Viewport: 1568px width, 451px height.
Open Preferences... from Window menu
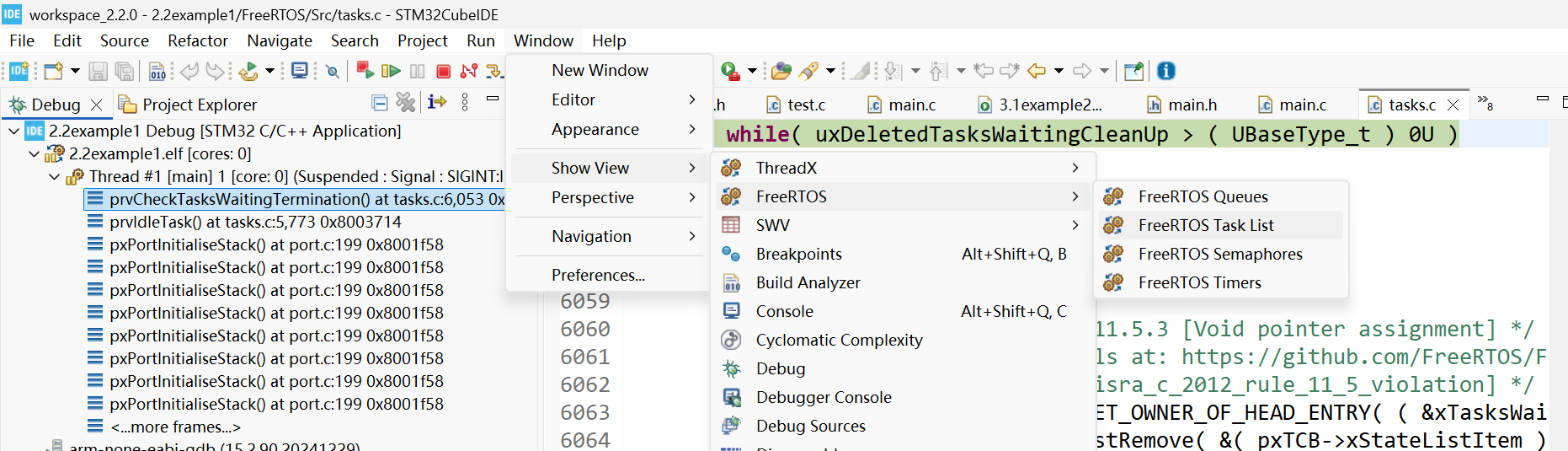pyautogui.click(x=609, y=275)
